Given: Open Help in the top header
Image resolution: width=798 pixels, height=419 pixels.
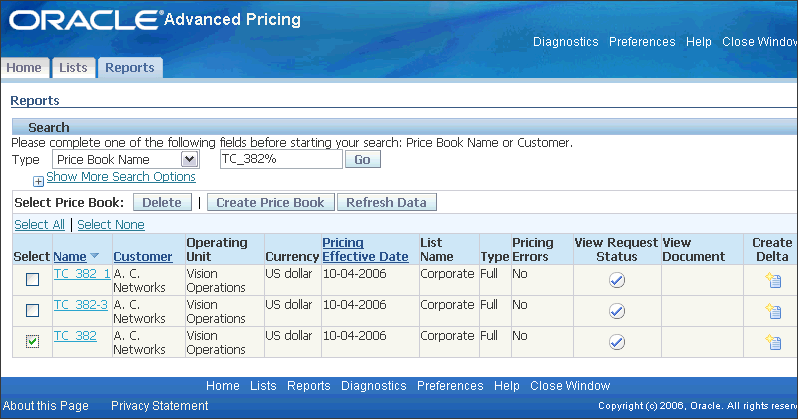Looking at the screenshot, I should (699, 42).
